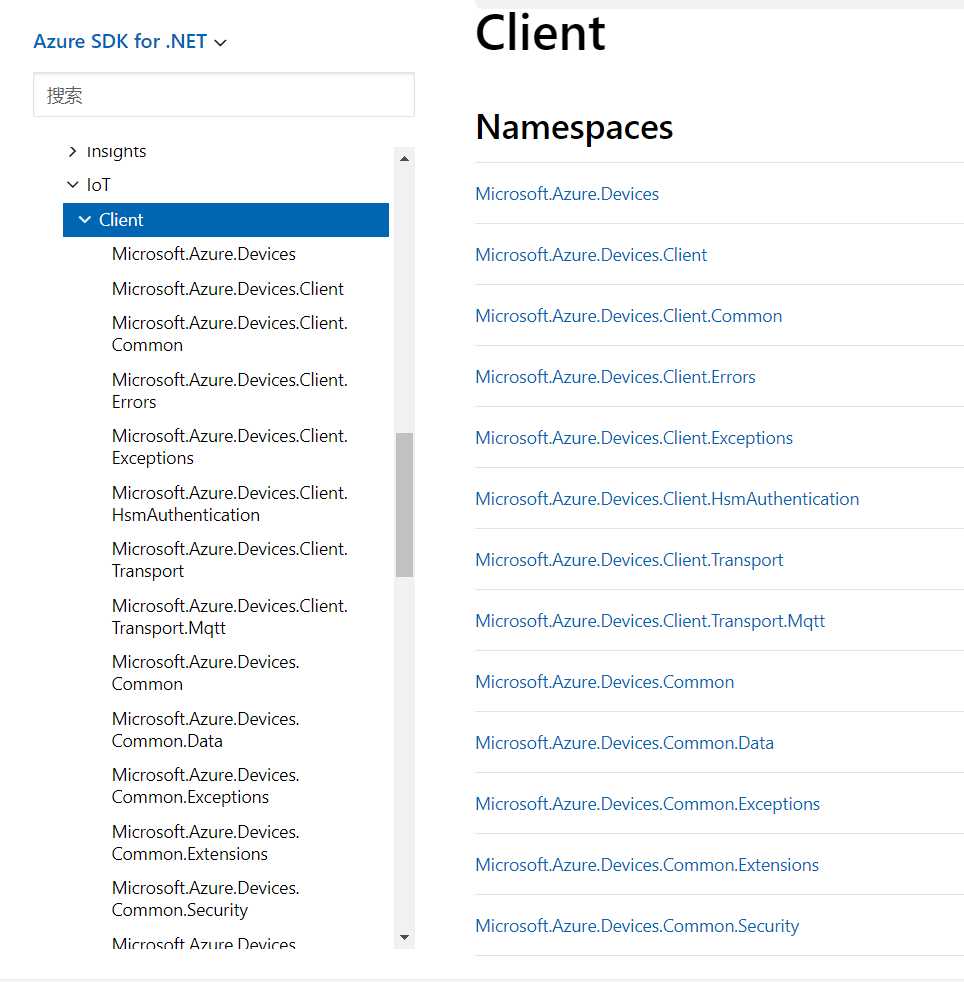Open the Microsoft.Azure.Devices.Client.Transport namespace link
The height and width of the screenshot is (982, 964).
[x=629, y=560]
